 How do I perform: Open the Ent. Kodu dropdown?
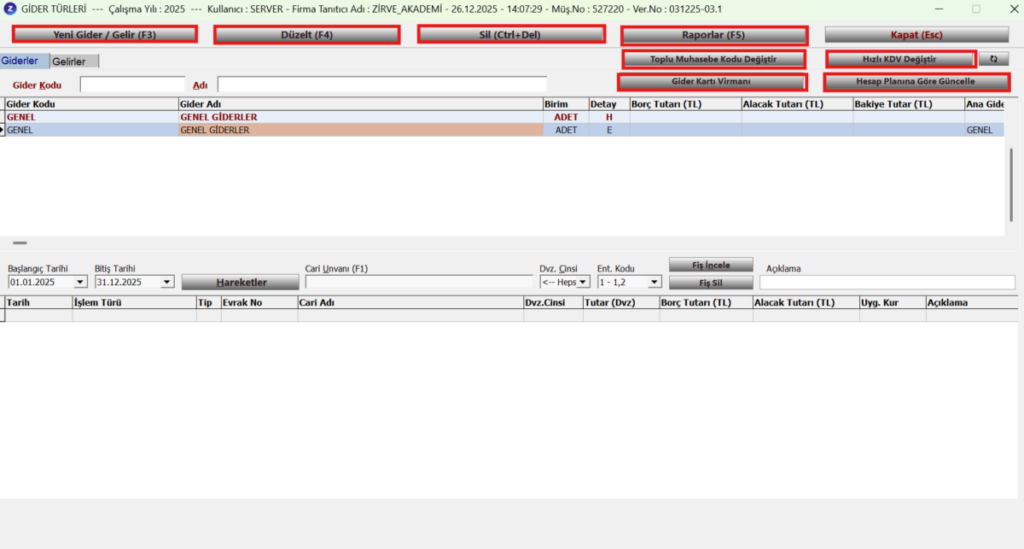pos(654,282)
